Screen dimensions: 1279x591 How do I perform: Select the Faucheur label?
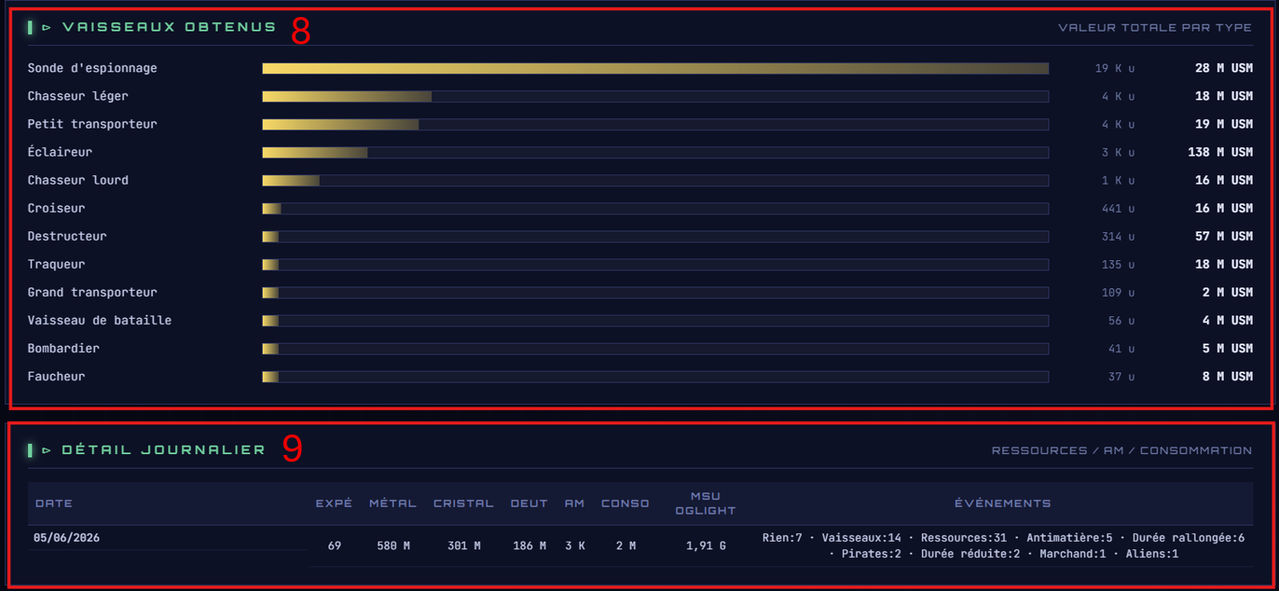pyautogui.click(x=56, y=376)
